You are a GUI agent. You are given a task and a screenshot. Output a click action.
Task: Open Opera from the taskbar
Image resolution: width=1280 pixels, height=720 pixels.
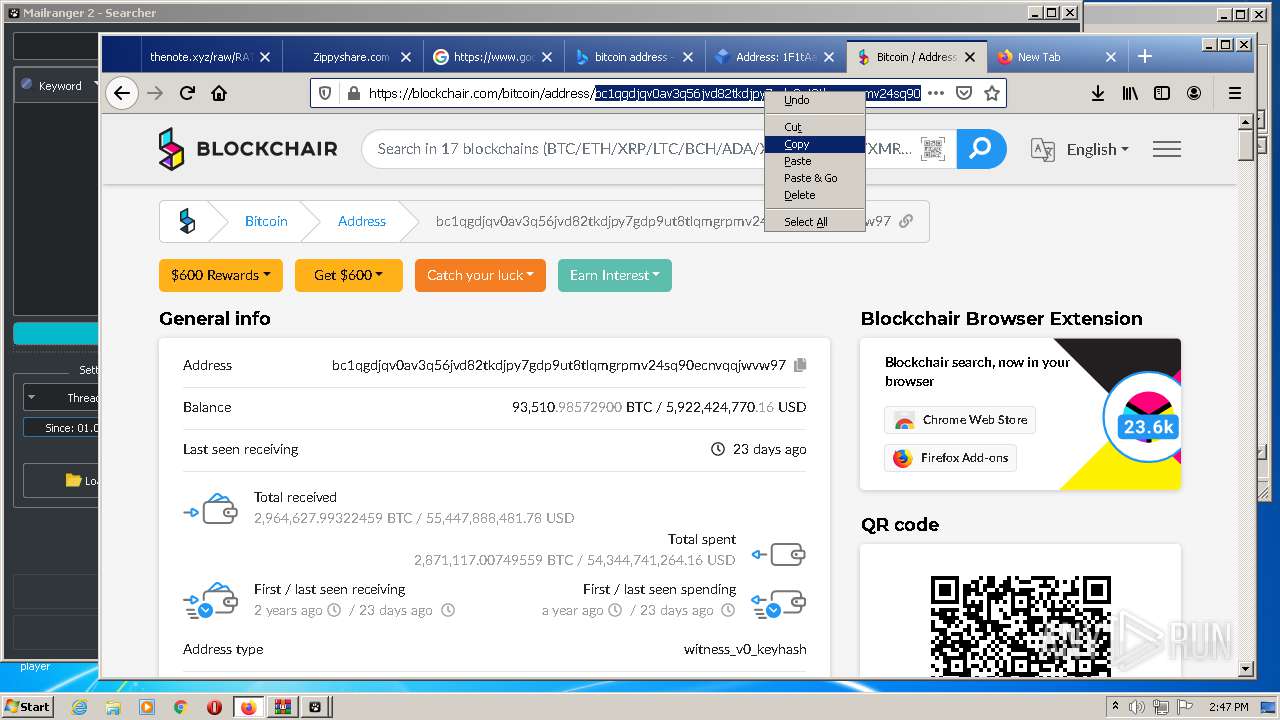214,707
